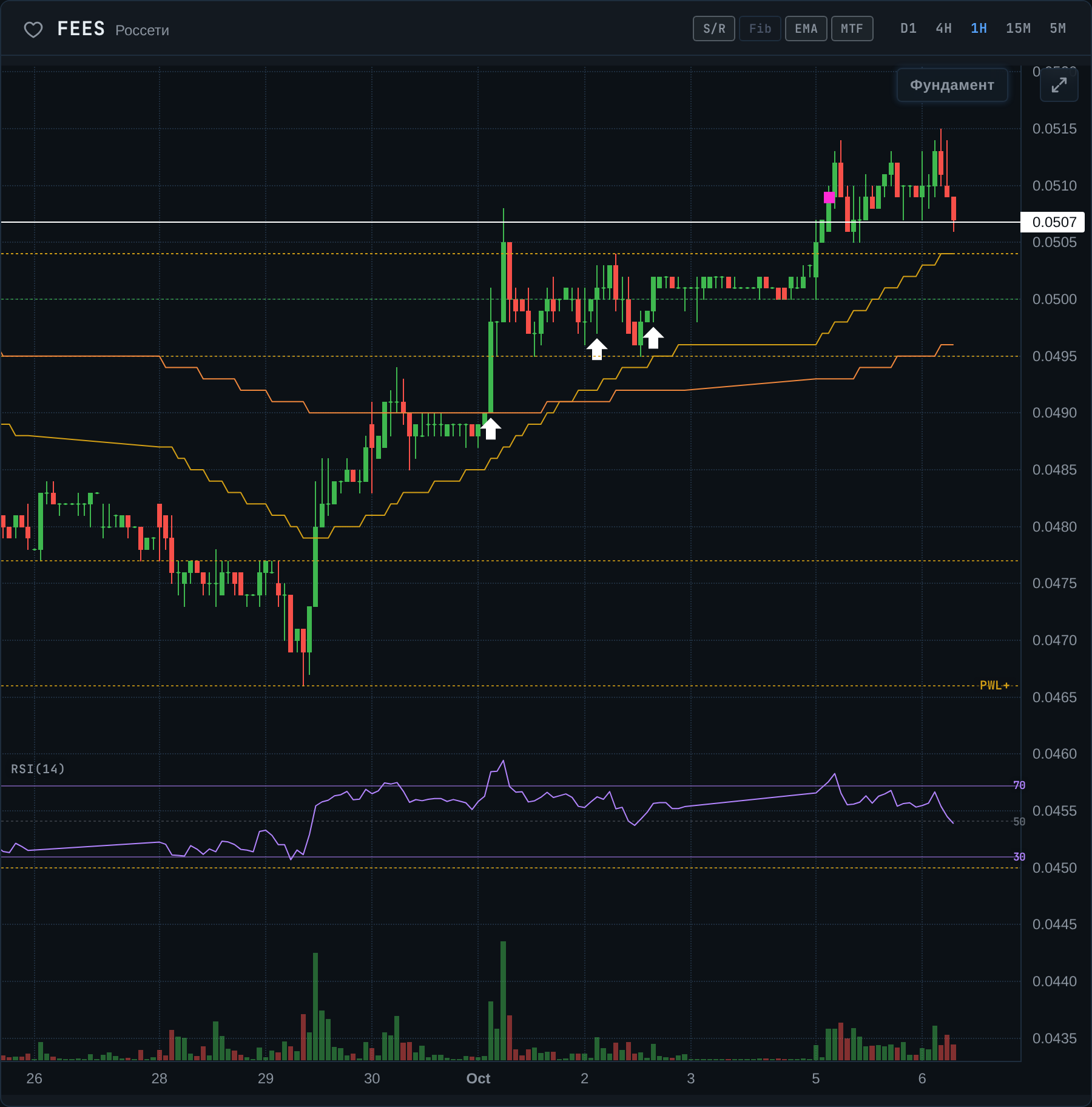1092x1107 pixels.
Task: Switch to 15M timeframe
Action: [x=1018, y=29]
